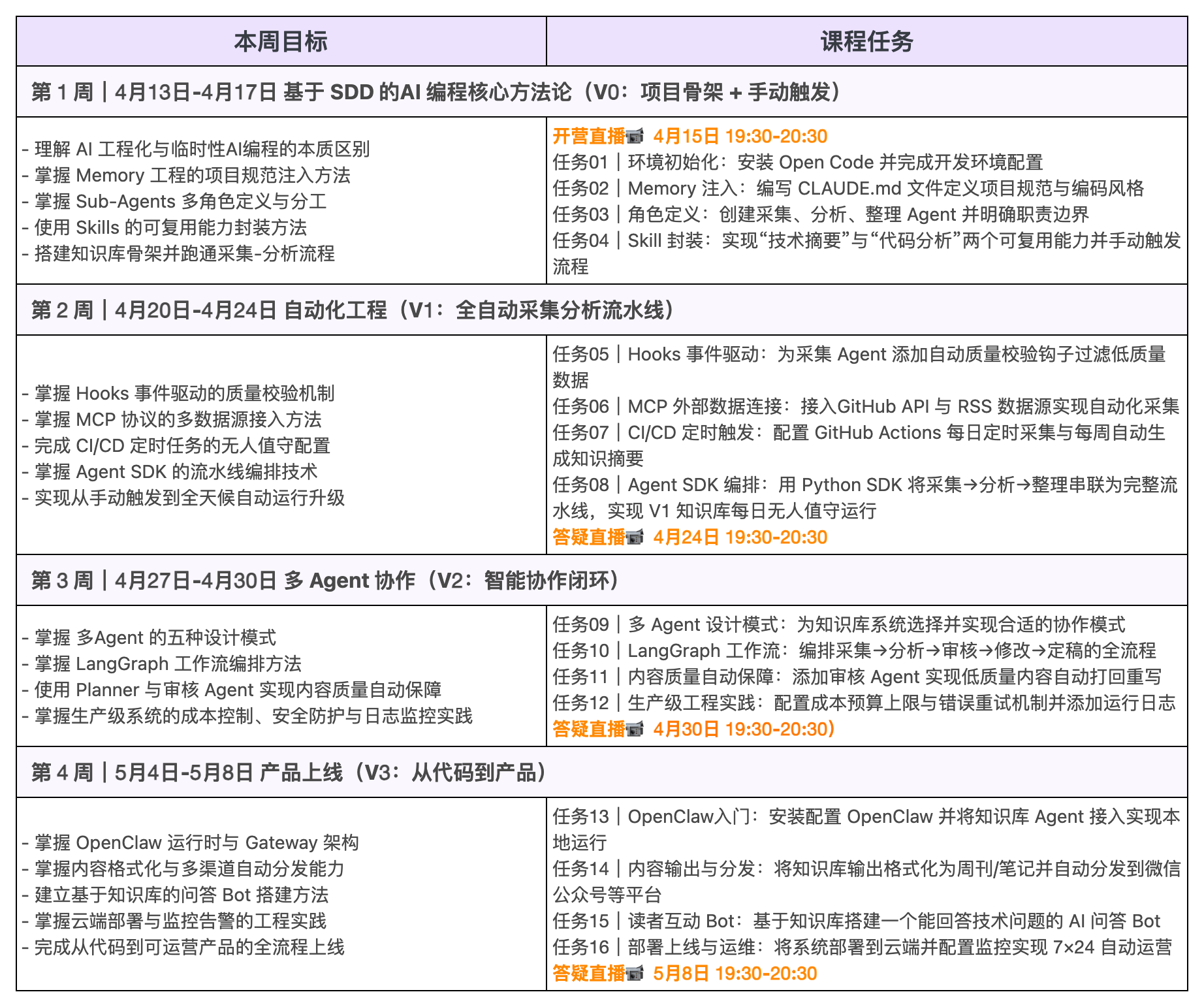Viewport: 1204px width, 1007px height.
Task: Select the 任务01 环境初始化 entry
Action: [784, 163]
